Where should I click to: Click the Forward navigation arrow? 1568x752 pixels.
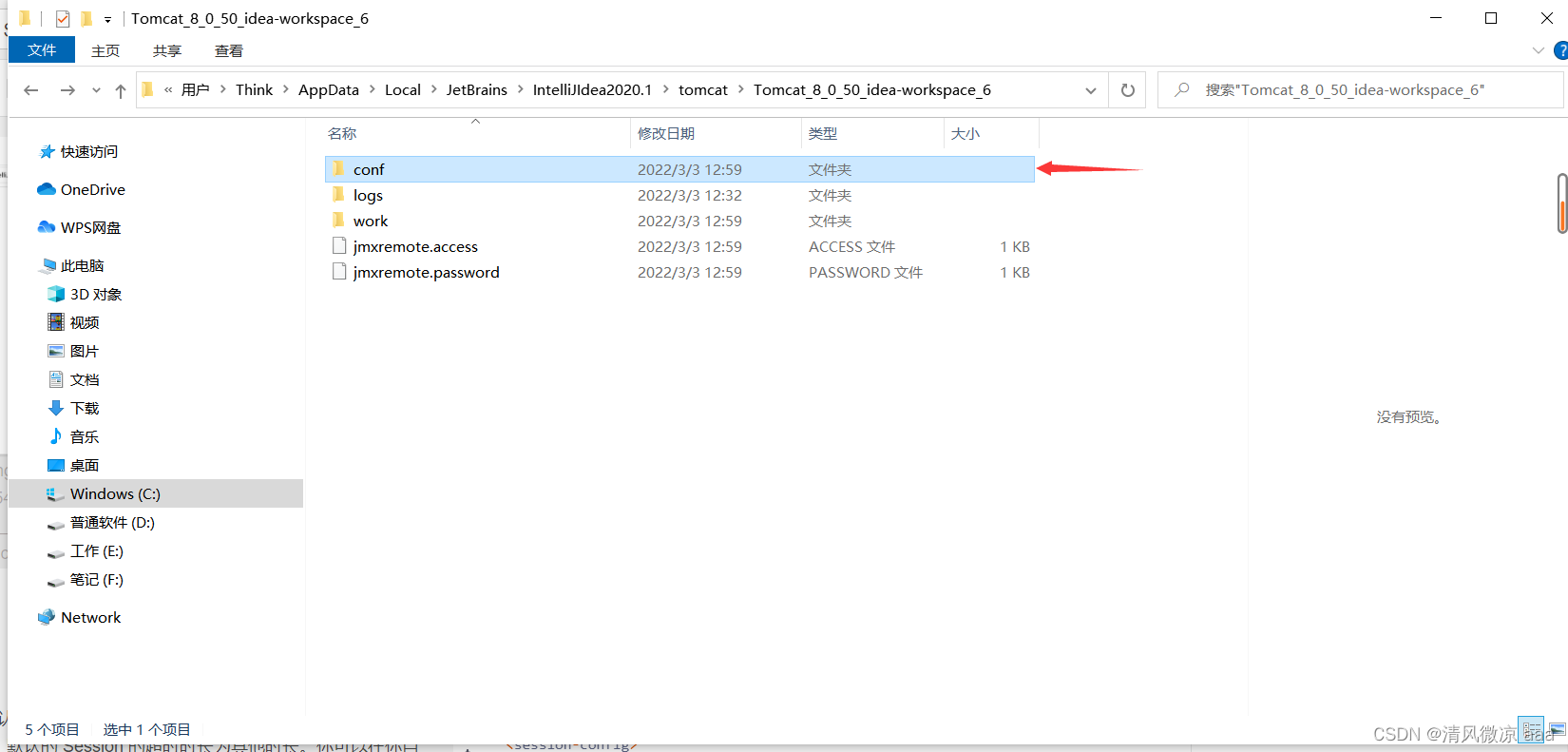[x=67, y=90]
